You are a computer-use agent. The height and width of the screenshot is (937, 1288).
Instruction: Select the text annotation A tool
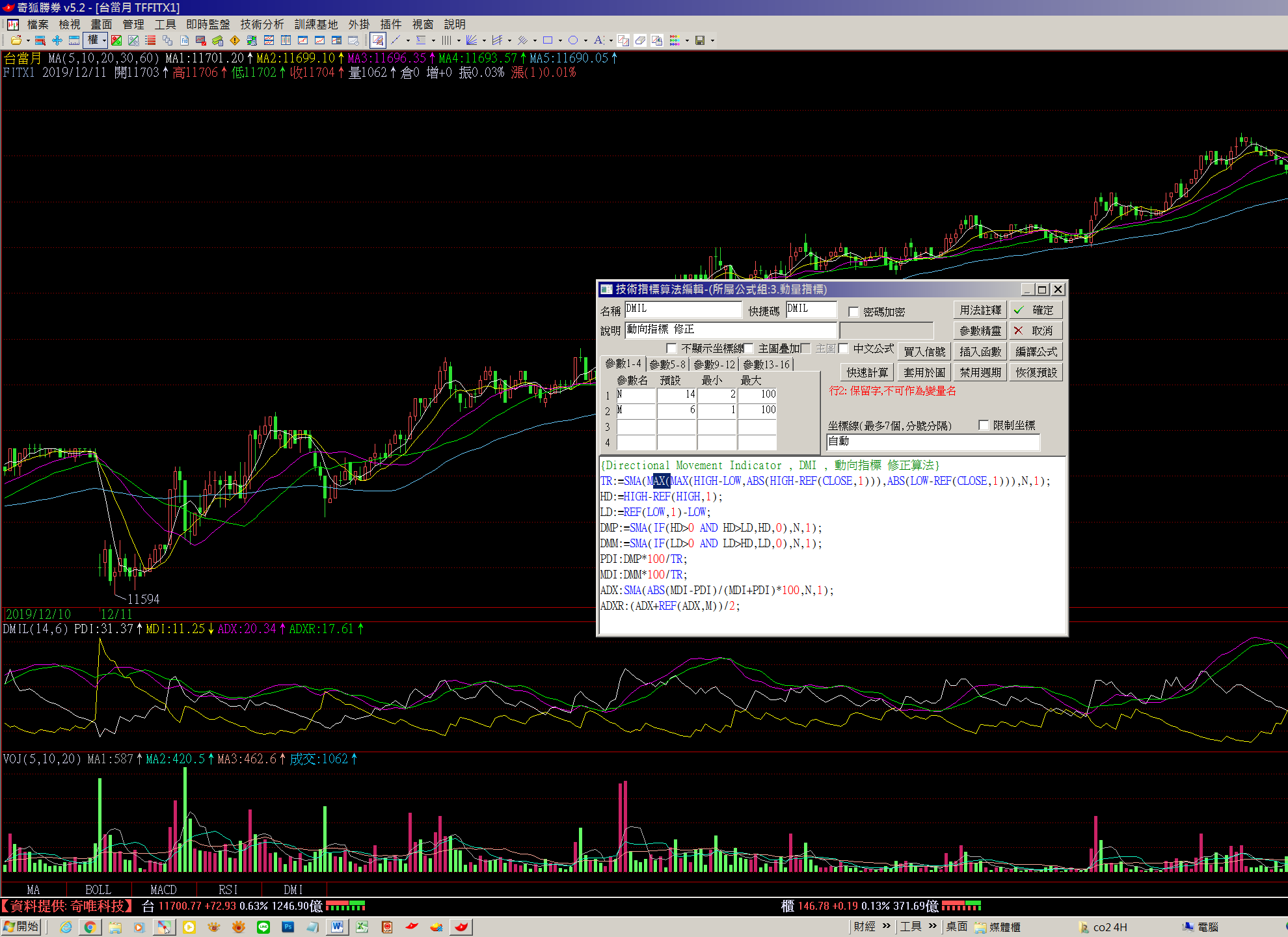pyautogui.click(x=598, y=40)
